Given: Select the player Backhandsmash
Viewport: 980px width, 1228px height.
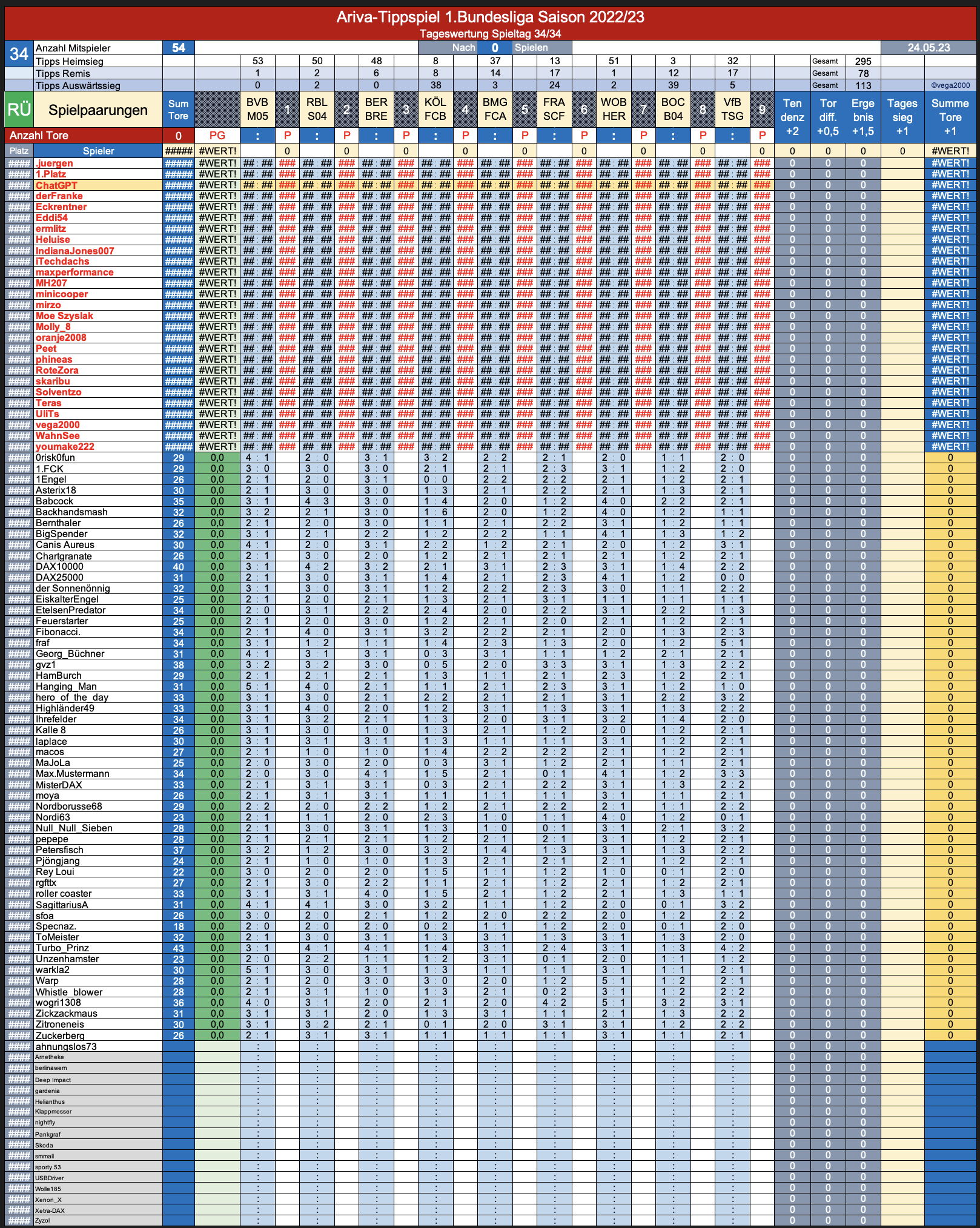Looking at the screenshot, I should (71, 512).
